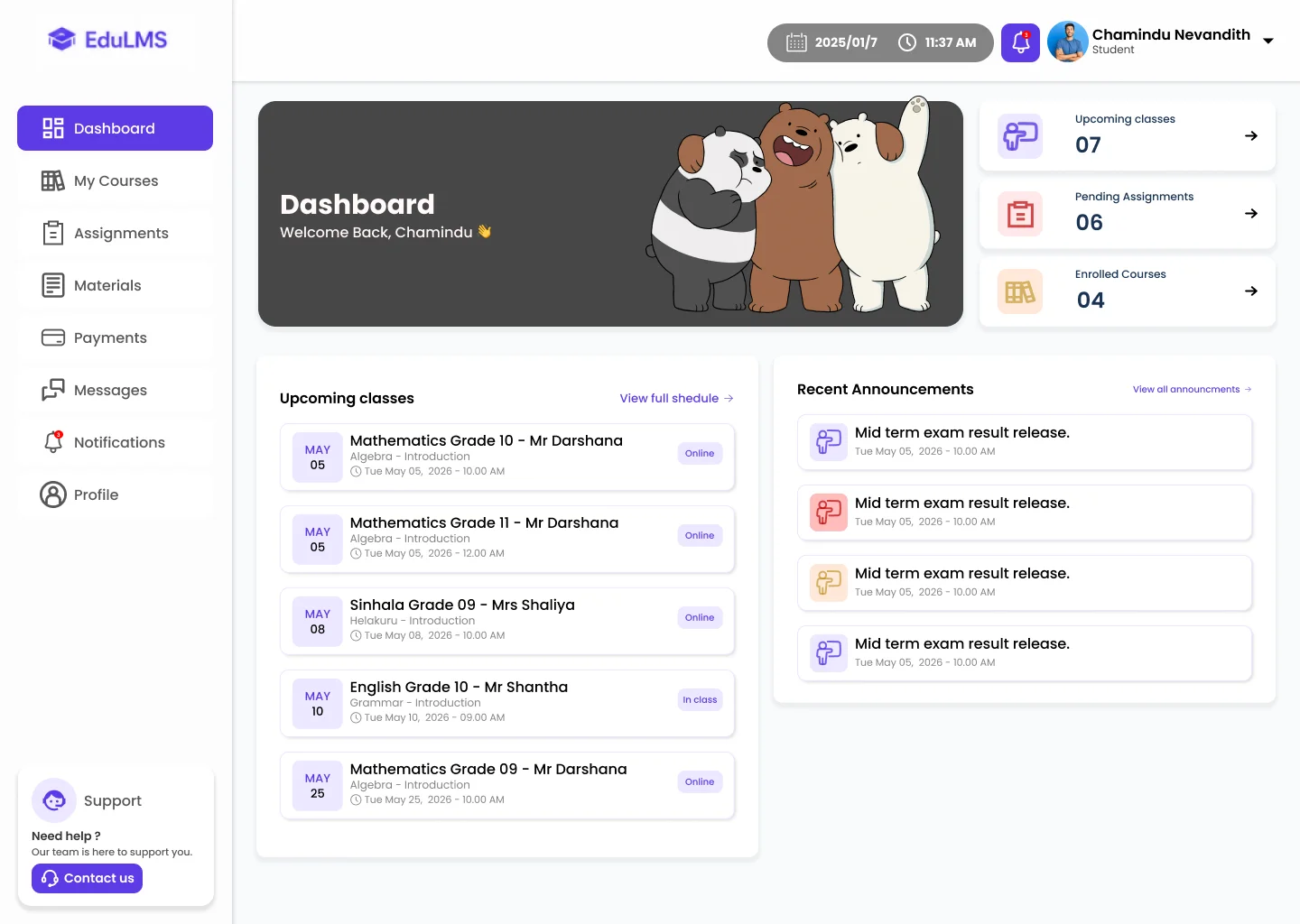Click the Contact us button
1300x924 pixels.
click(87, 878)
